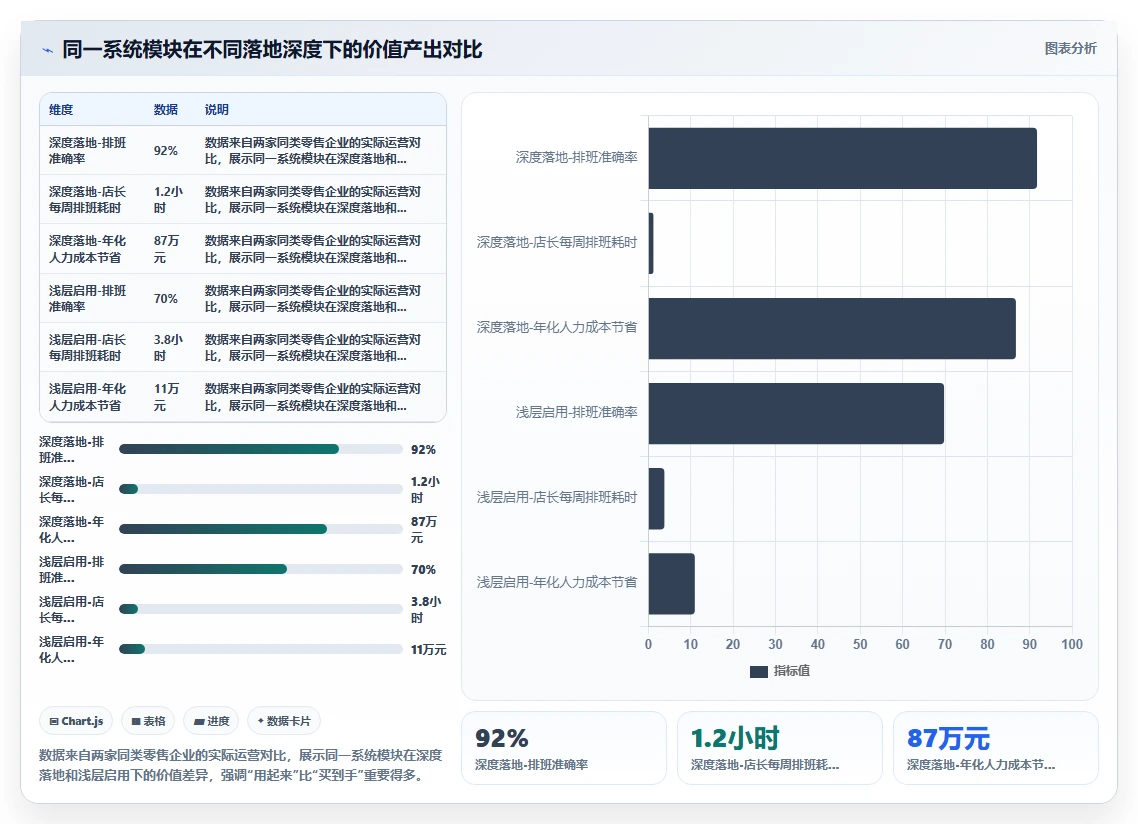Click the chart bar for 浅层启用-排班准确率
This screenshot has height=824, width=1138.
tap(796, 413)
